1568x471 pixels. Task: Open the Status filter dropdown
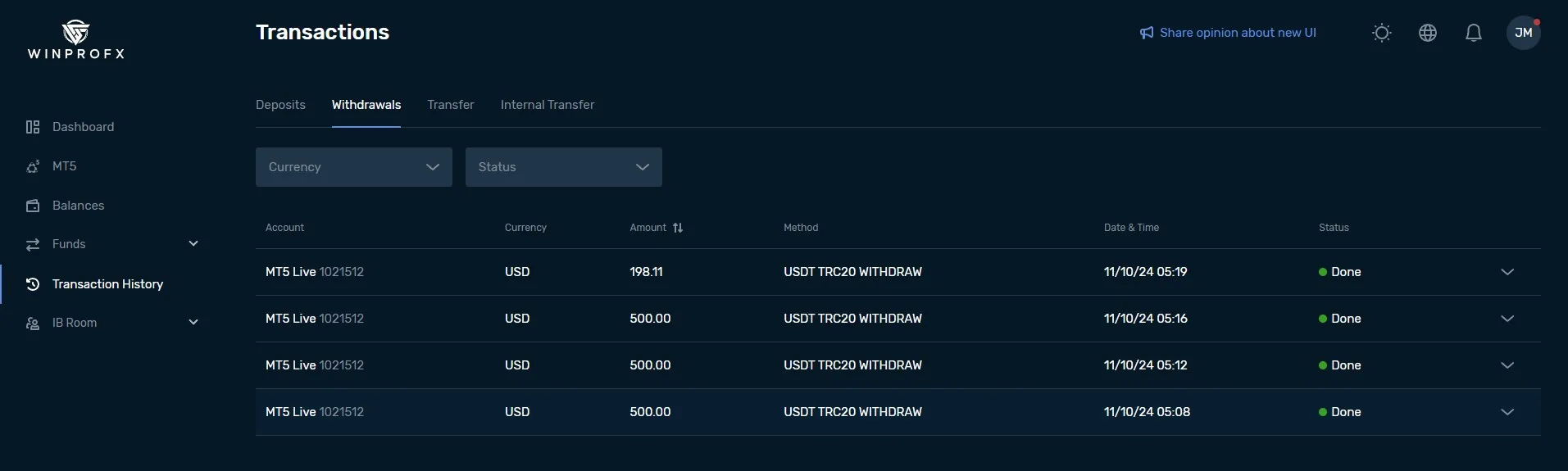point(564,167)
